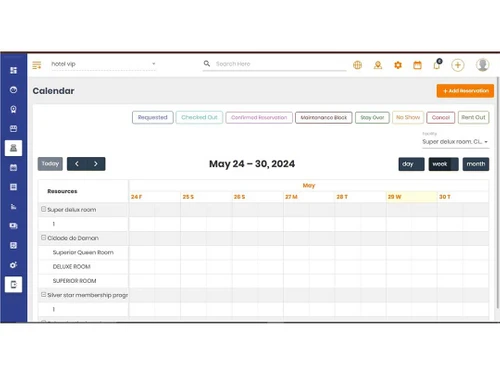Viewport: 500px width, 375px height.
Task: Open the notifications bell icon
Action: [x=437, y=64]
